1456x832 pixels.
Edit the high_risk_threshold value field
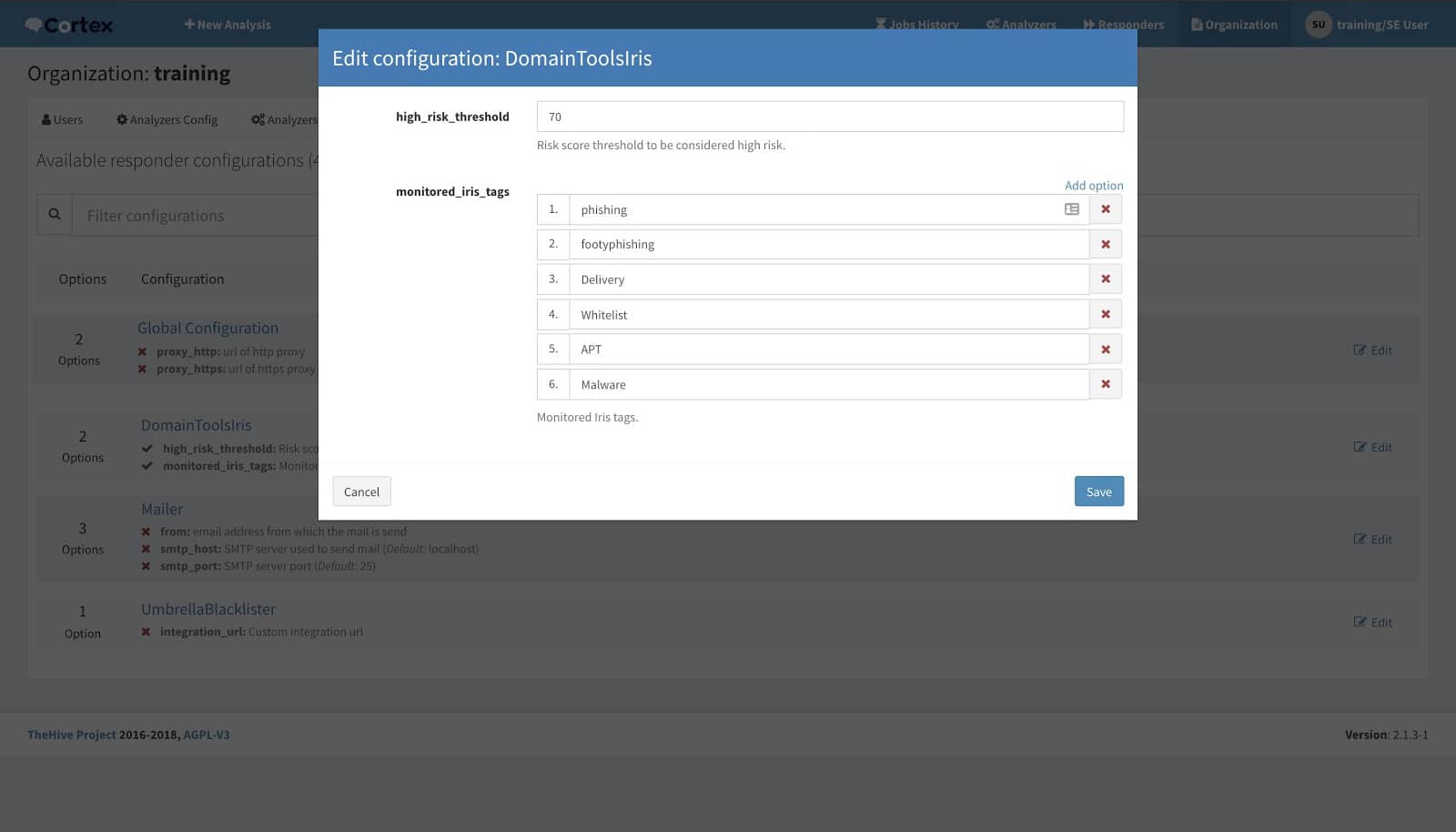(x=830, y=117)
